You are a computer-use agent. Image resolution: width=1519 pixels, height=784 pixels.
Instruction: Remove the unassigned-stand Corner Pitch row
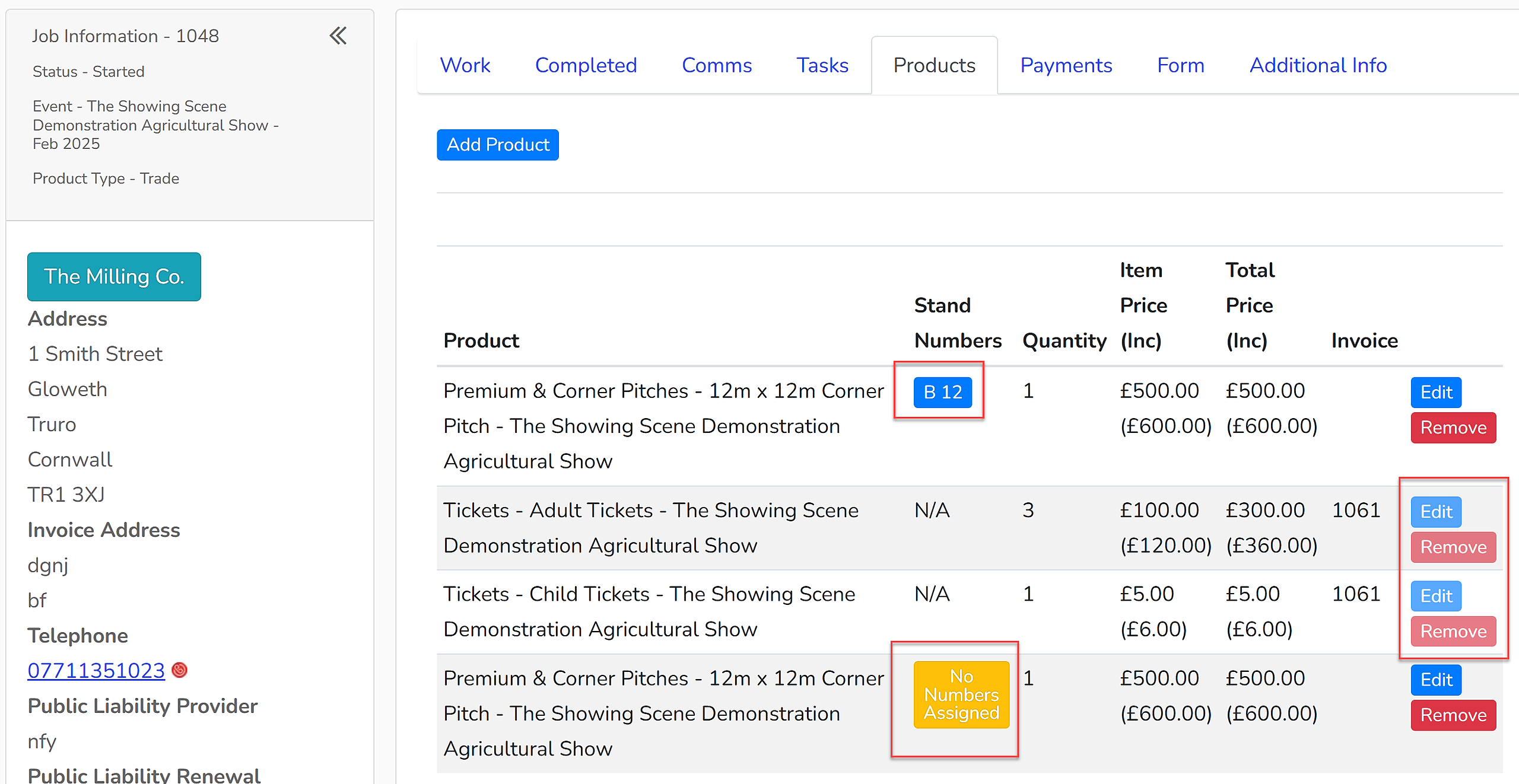1453,715
